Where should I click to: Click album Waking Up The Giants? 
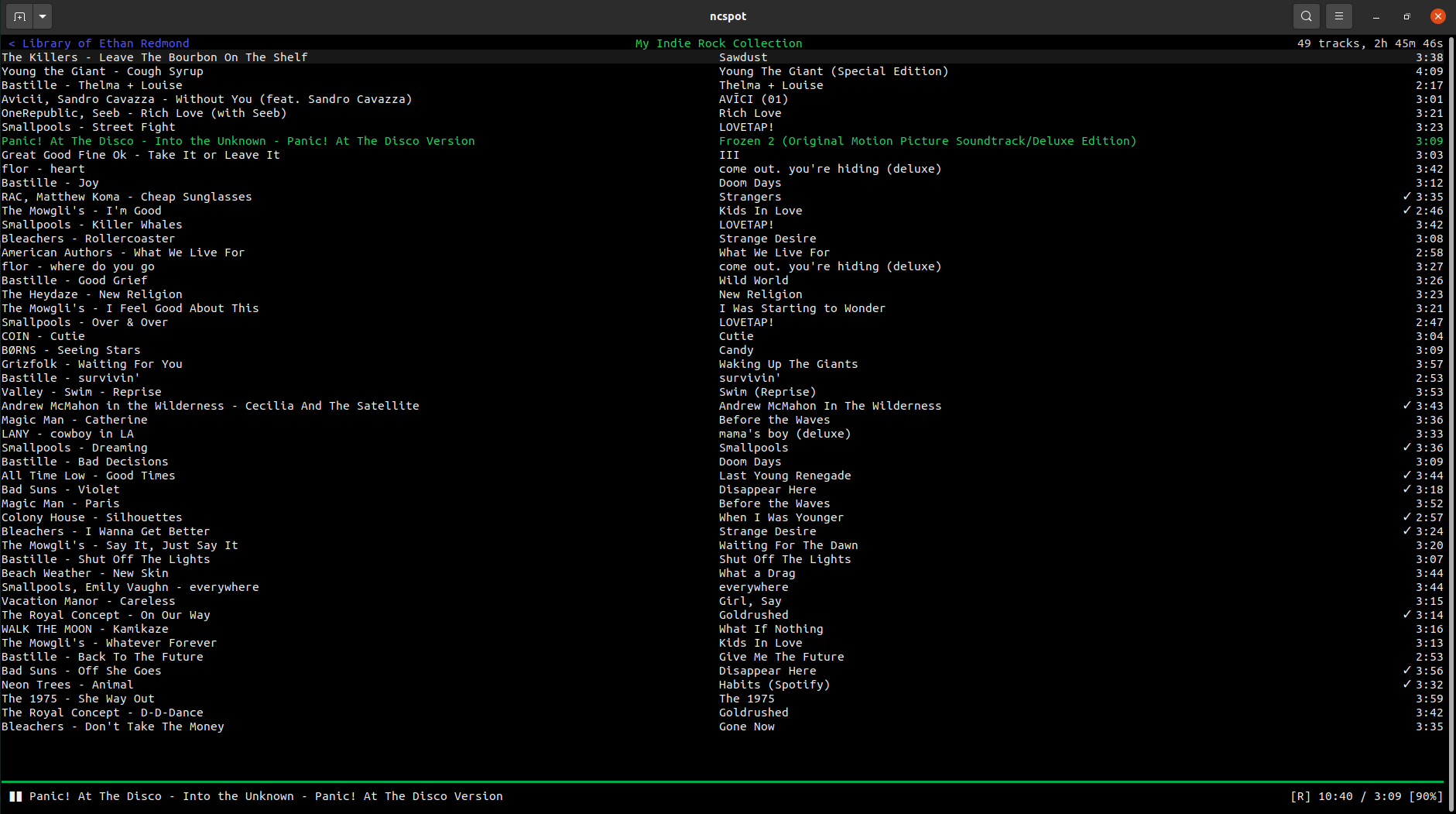pos(788,364)
